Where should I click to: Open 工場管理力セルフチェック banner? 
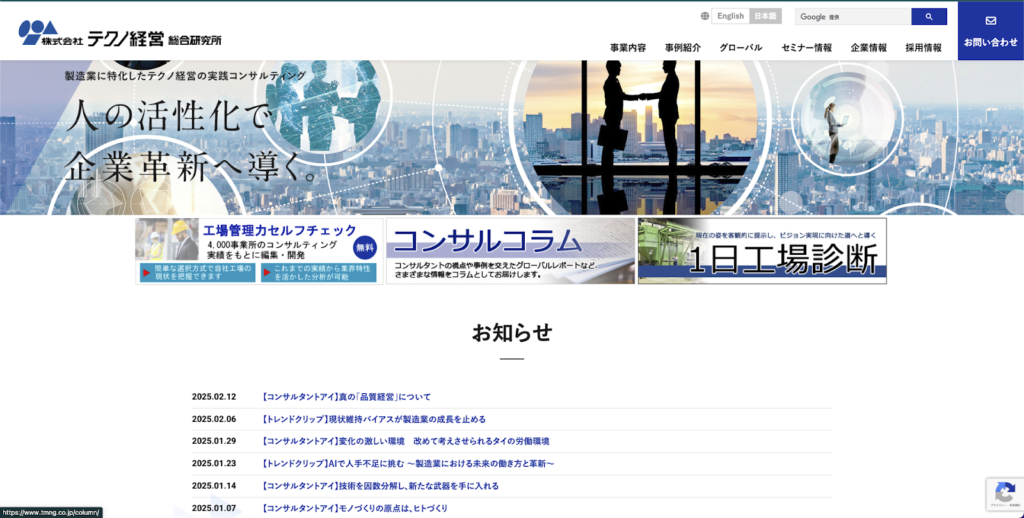pyautogui.click(x=258, y=251)
